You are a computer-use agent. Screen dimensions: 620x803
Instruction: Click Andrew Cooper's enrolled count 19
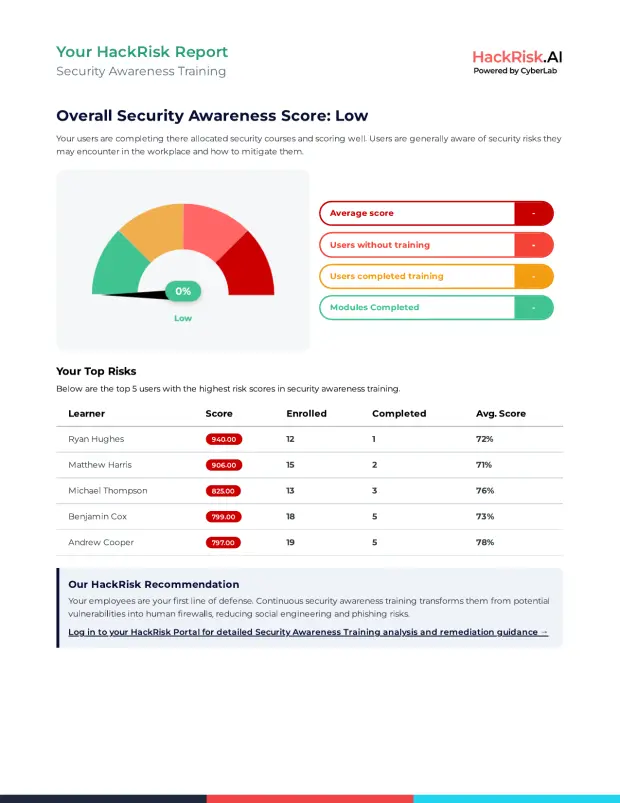290,542
